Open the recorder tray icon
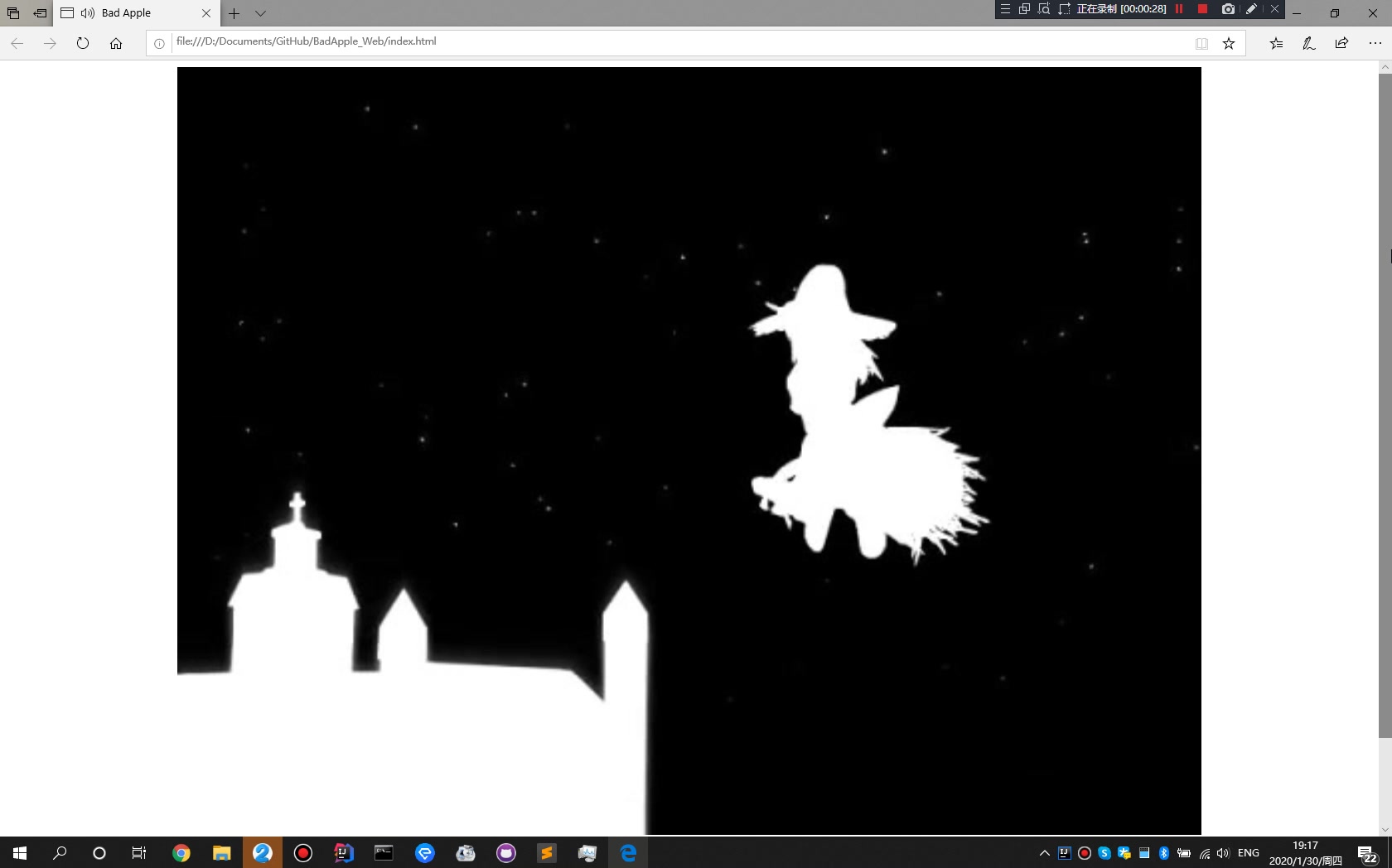Image resolution: width=1392 pixels, height=868 pixels. 1085,853
